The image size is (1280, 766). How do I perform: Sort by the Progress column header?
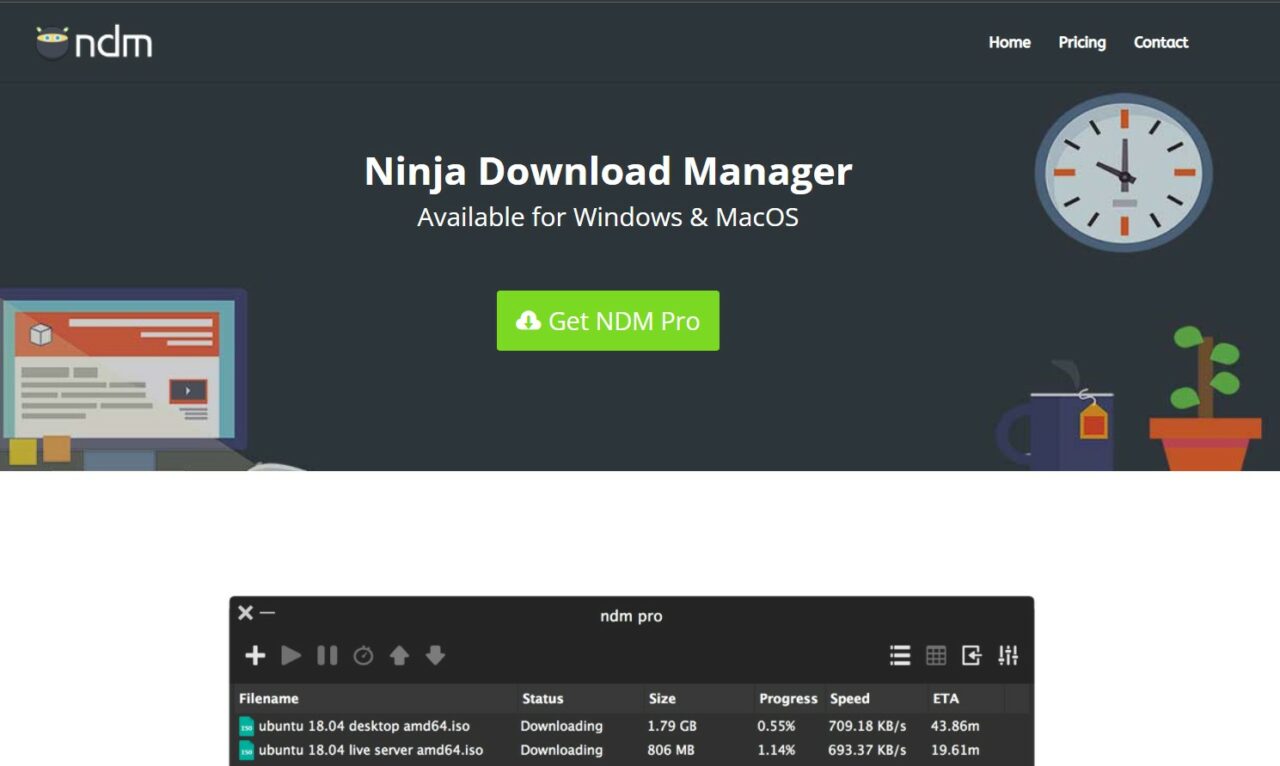coord(788,698)
